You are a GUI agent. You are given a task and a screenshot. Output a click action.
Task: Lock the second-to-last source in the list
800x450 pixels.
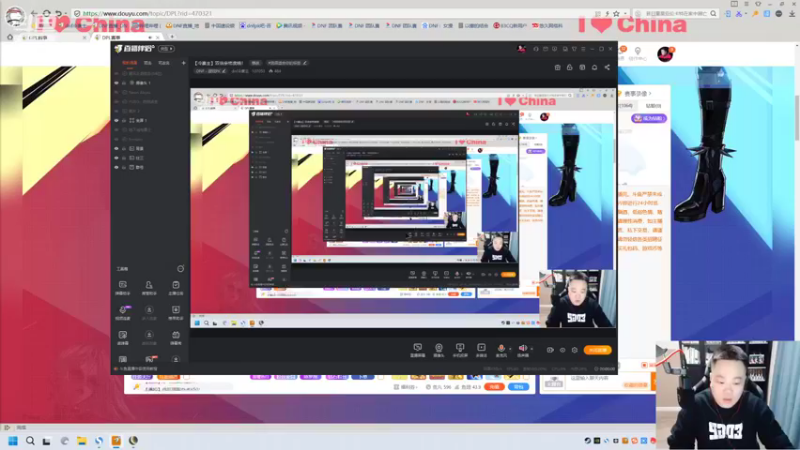point(124,158)
